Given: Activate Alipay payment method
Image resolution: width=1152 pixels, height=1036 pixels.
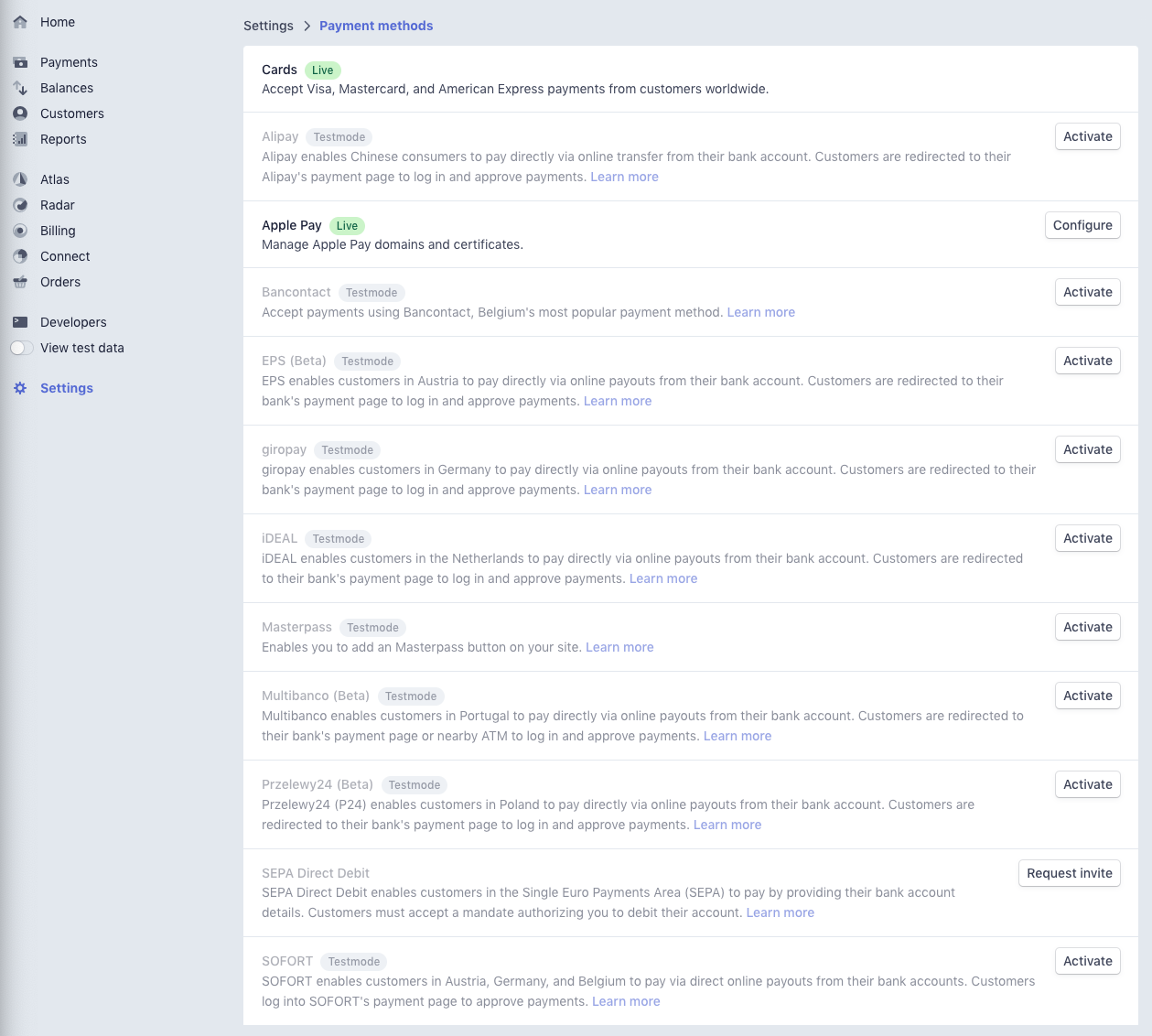Looking at the screenshot, I should click(1088, 136).
